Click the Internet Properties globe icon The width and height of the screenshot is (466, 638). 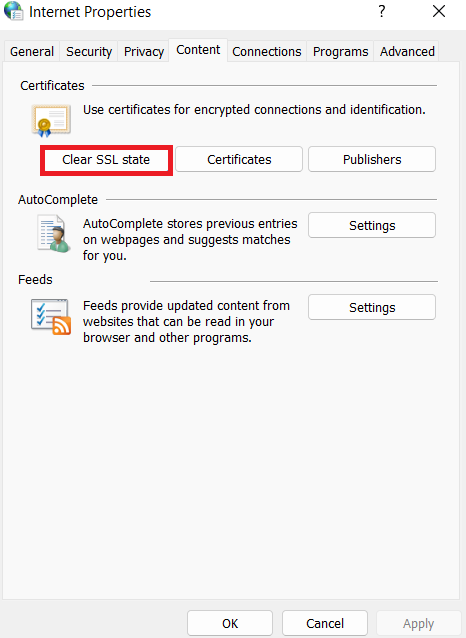pos(13,11)
